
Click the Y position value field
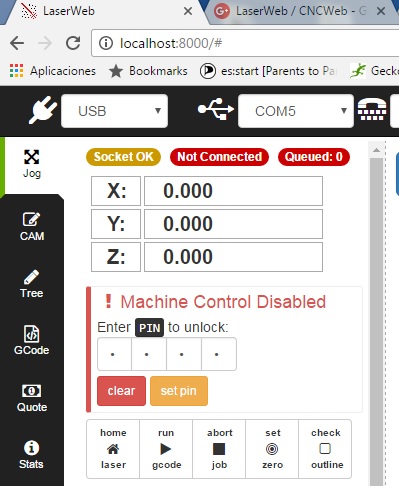[233, 224]
